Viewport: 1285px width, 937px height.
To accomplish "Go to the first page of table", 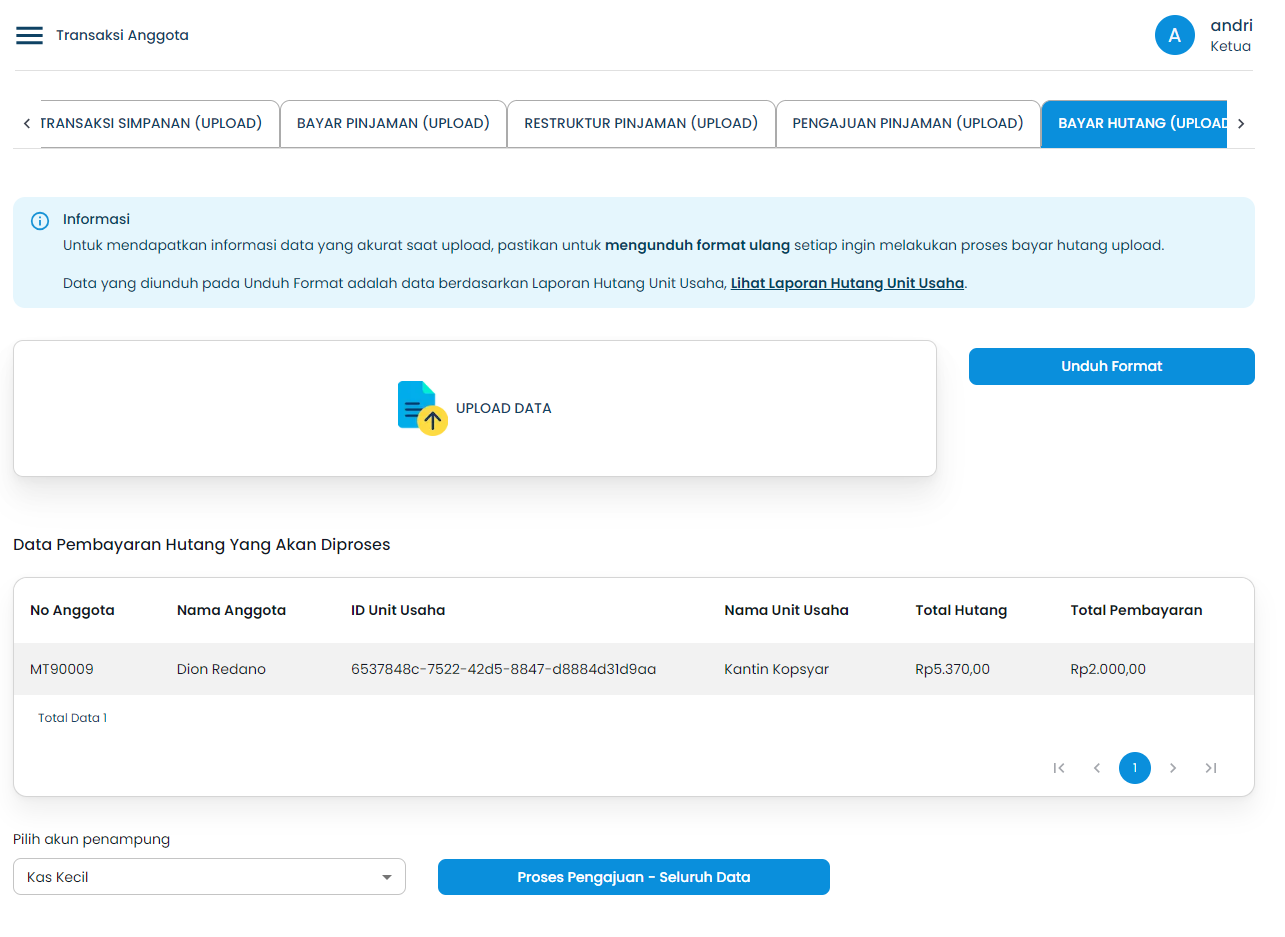I will [x=1059, y=768].
